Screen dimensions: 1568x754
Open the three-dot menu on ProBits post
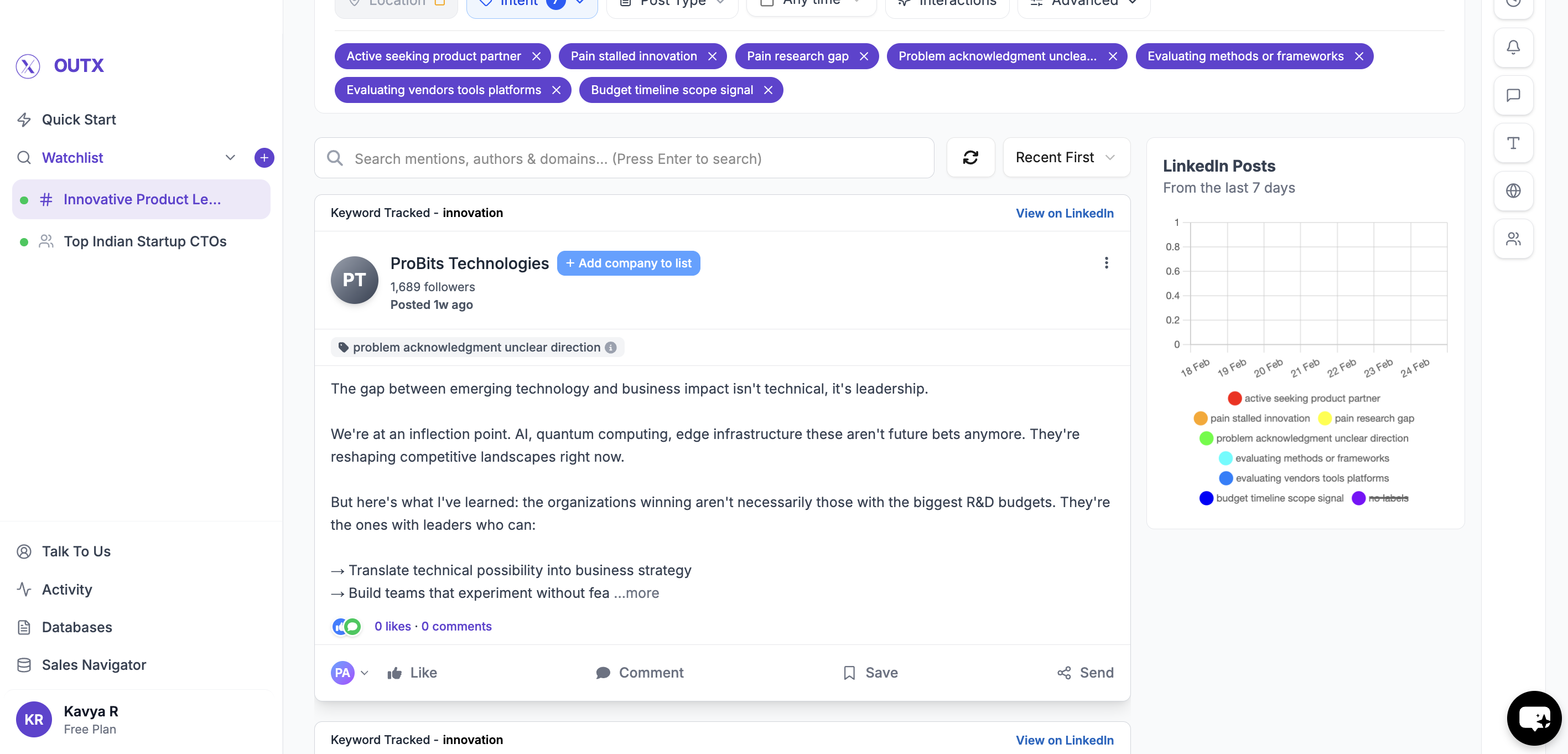tap(1106, 262)
